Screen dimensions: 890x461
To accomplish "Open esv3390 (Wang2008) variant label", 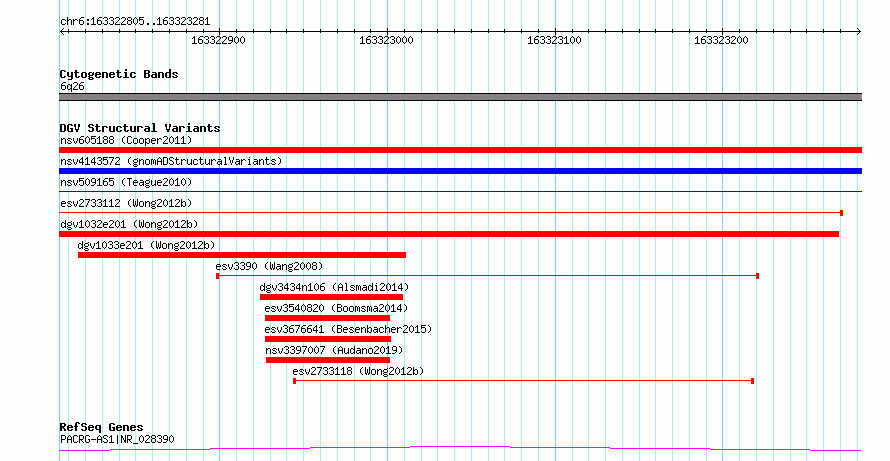I will pyautogui.click(x=269, y=266).
